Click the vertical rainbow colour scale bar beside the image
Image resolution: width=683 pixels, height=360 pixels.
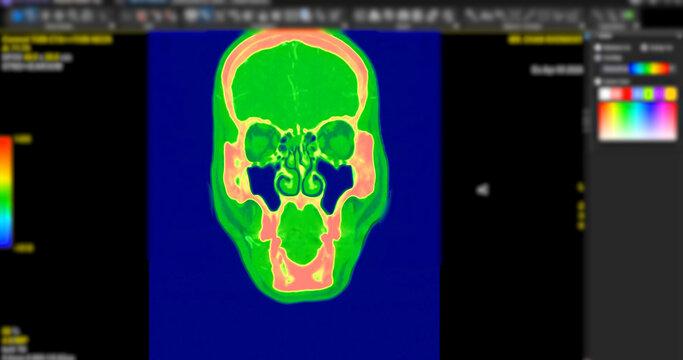[x=6, y=192]
